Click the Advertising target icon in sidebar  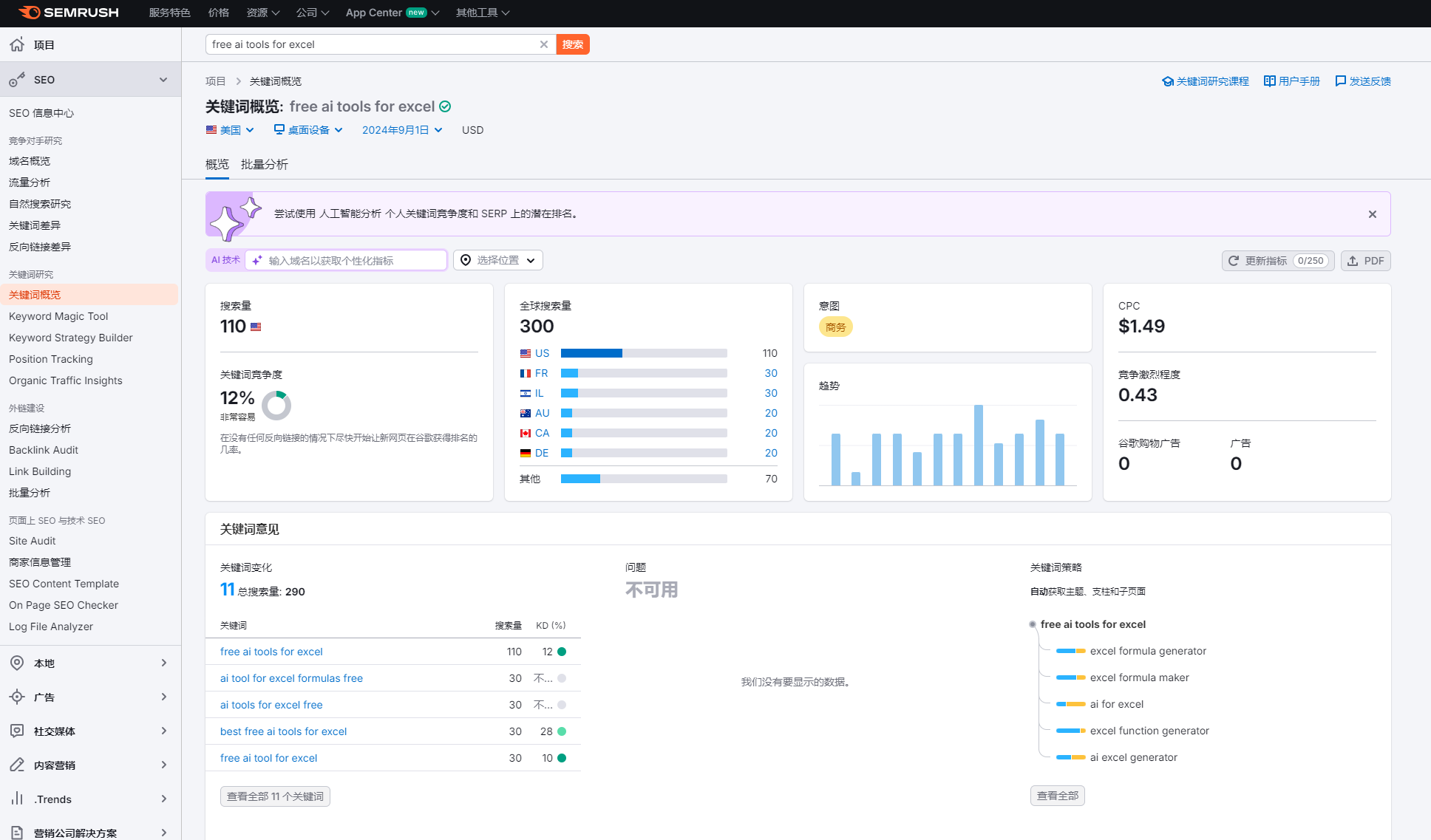pyautogui.click(x=17, y=697)
